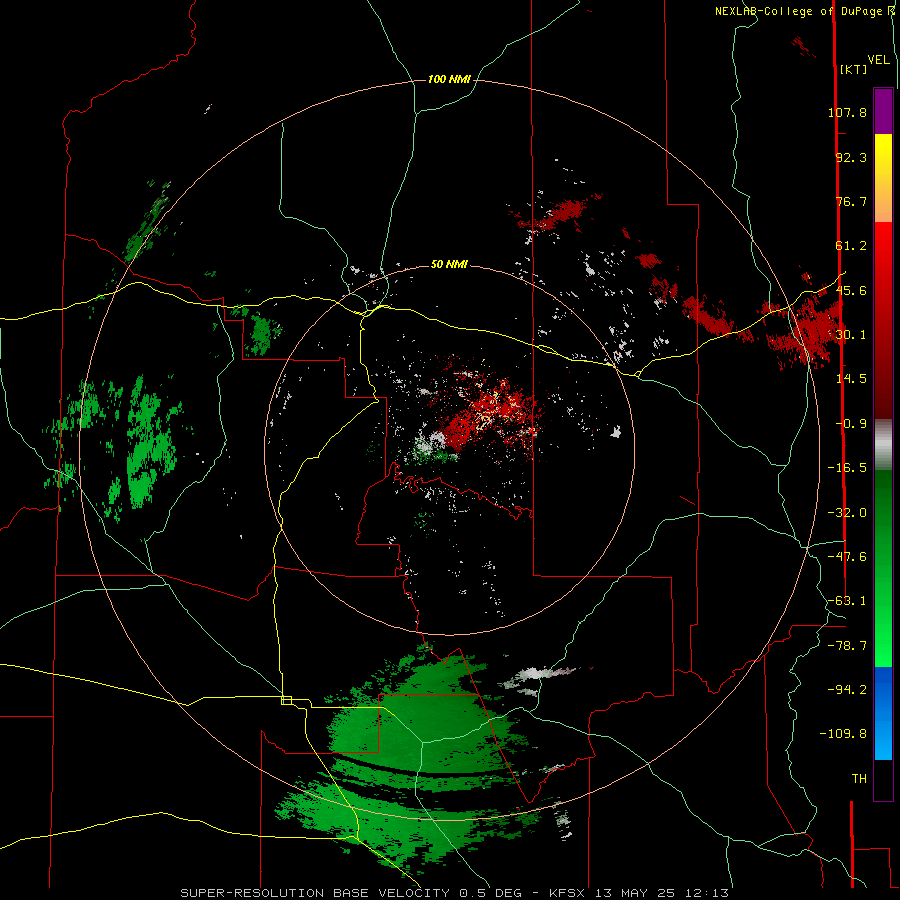Click the 100 NMI range ring label

[x=449, y=79]
